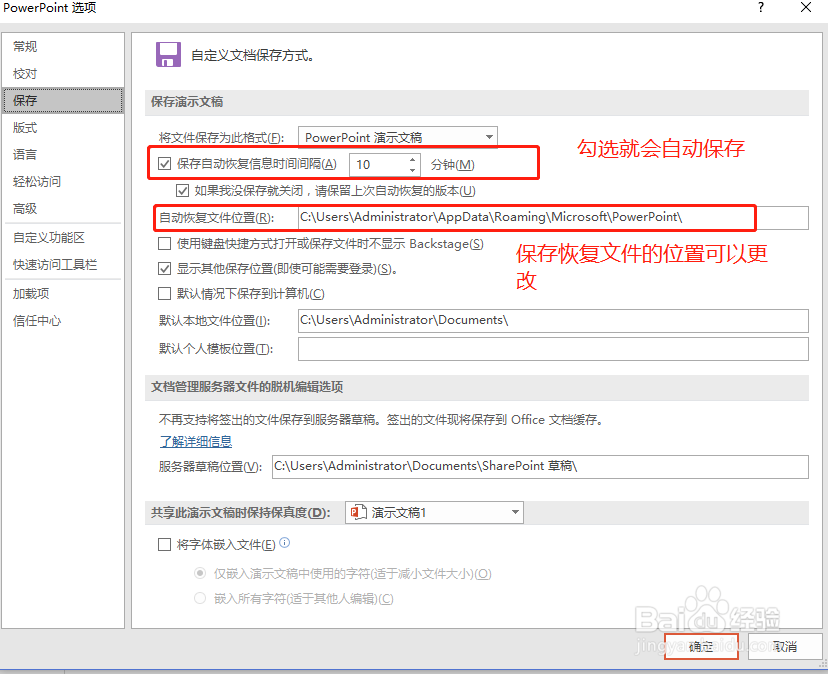Select the 嵌入所有字符 radio button

pyautogui.click(x=198, y=598)
